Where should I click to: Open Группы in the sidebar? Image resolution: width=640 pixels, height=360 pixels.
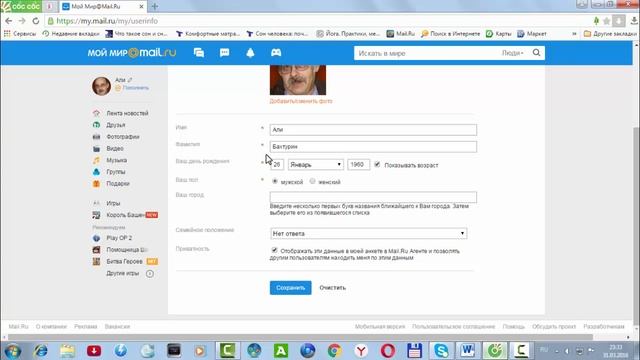click(116, 172)
